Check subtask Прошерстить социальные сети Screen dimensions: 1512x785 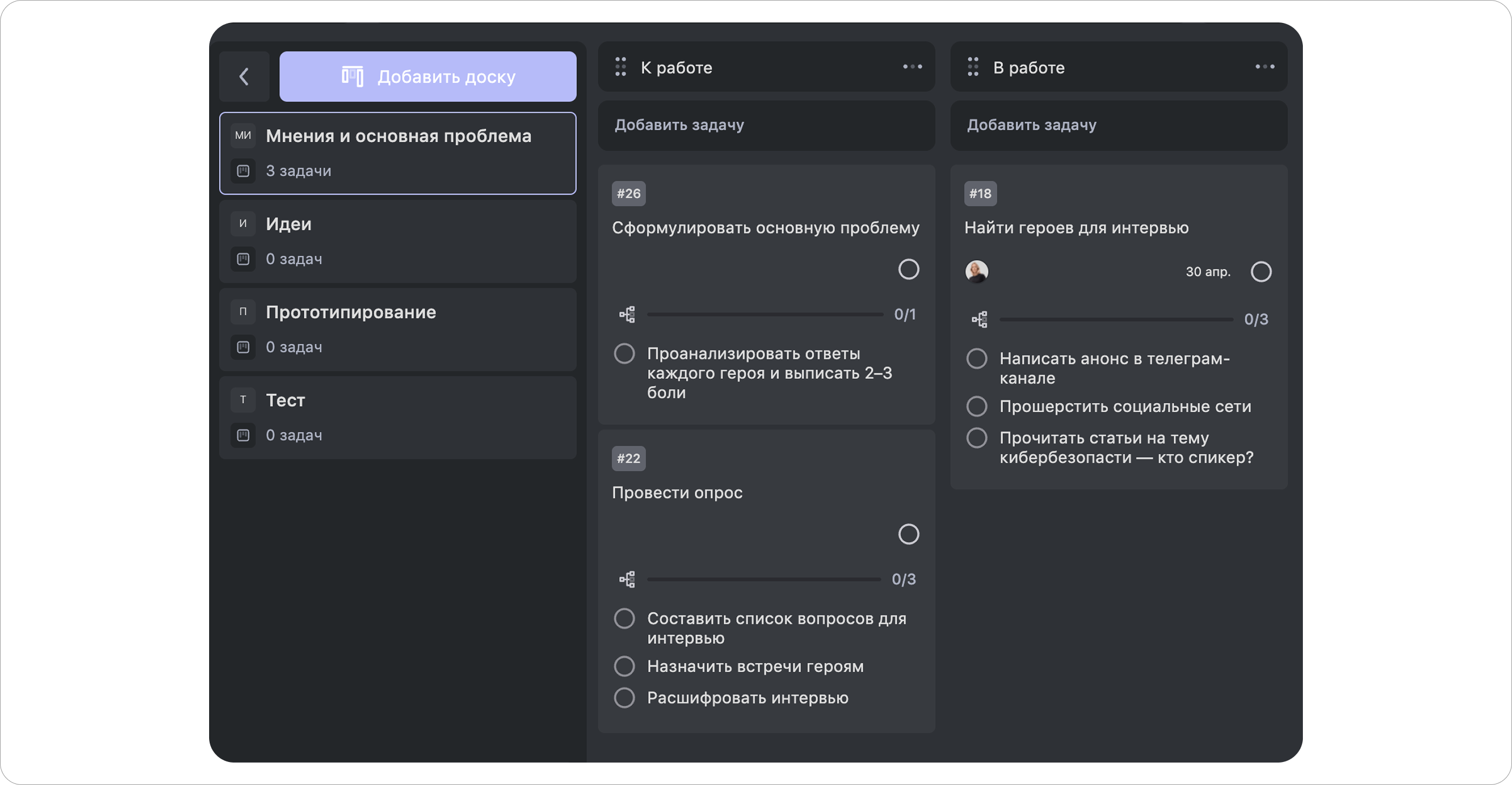(976, 406)
